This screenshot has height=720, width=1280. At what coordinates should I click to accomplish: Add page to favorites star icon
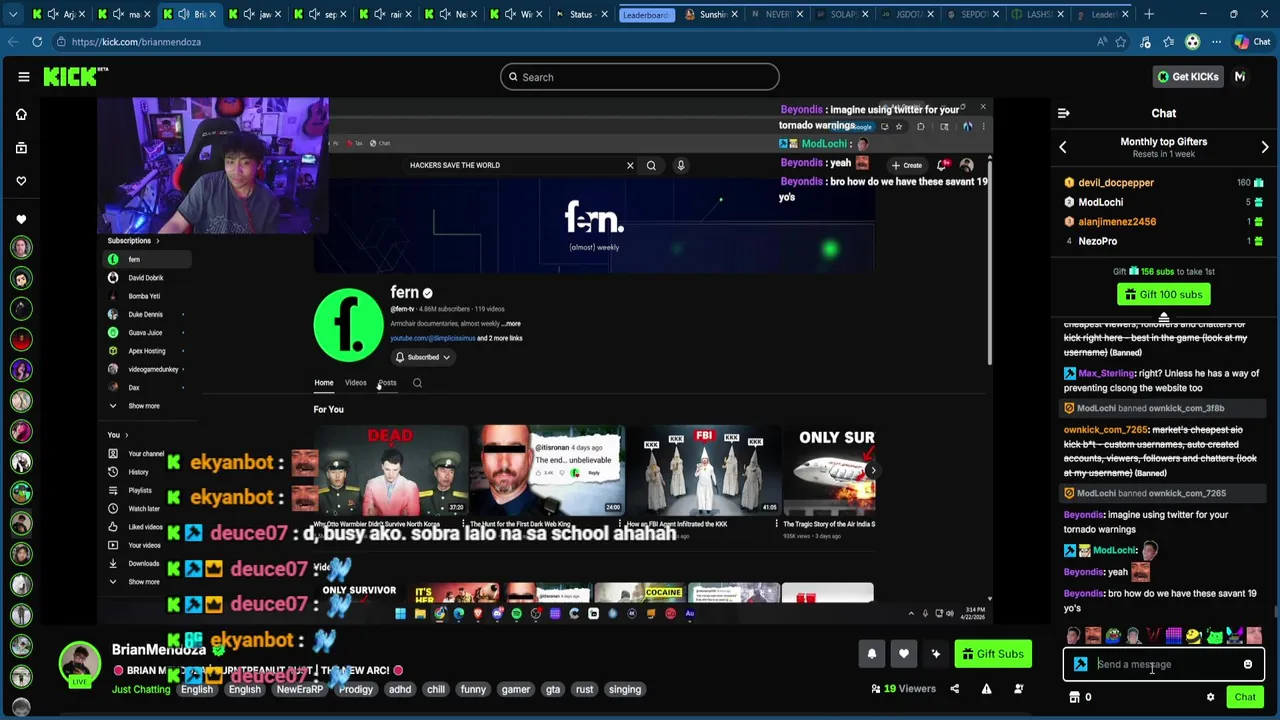click(x=1121, y=42)
